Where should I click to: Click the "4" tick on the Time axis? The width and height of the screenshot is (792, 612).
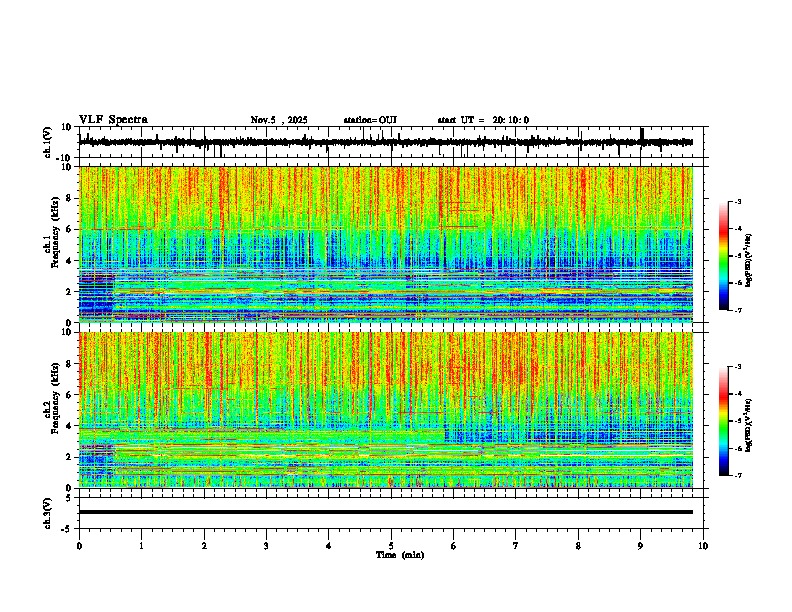point(329,546)
